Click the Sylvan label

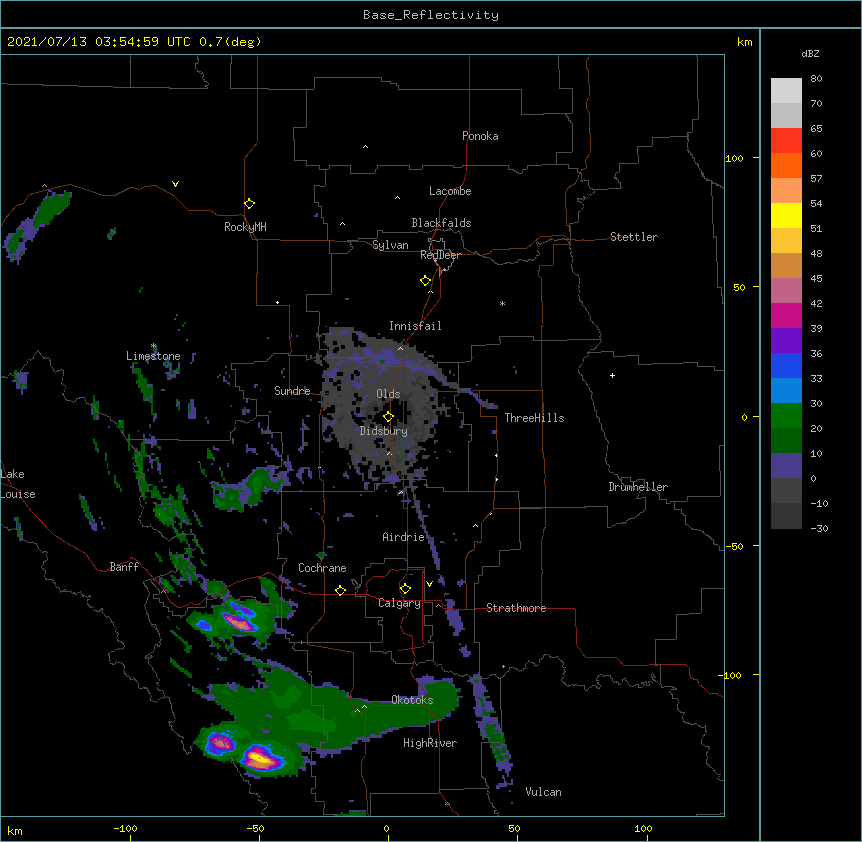coord(390,245)
